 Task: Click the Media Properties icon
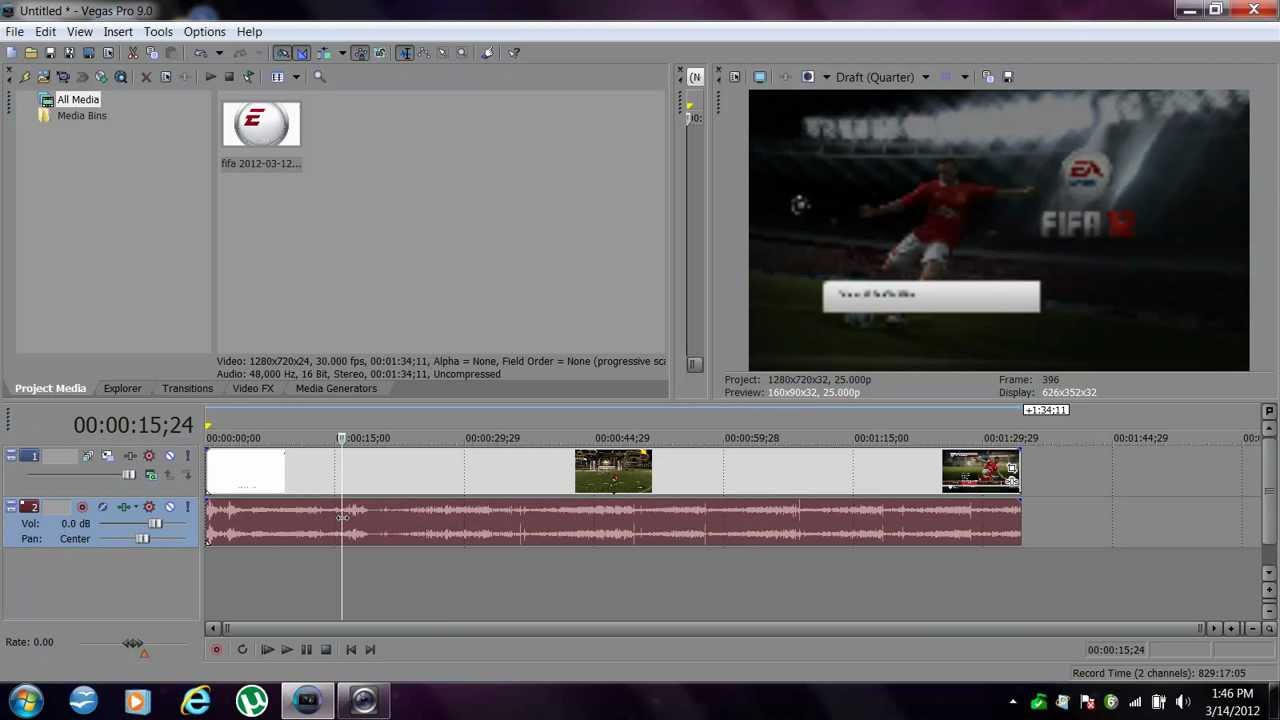[x=166, y=77]
